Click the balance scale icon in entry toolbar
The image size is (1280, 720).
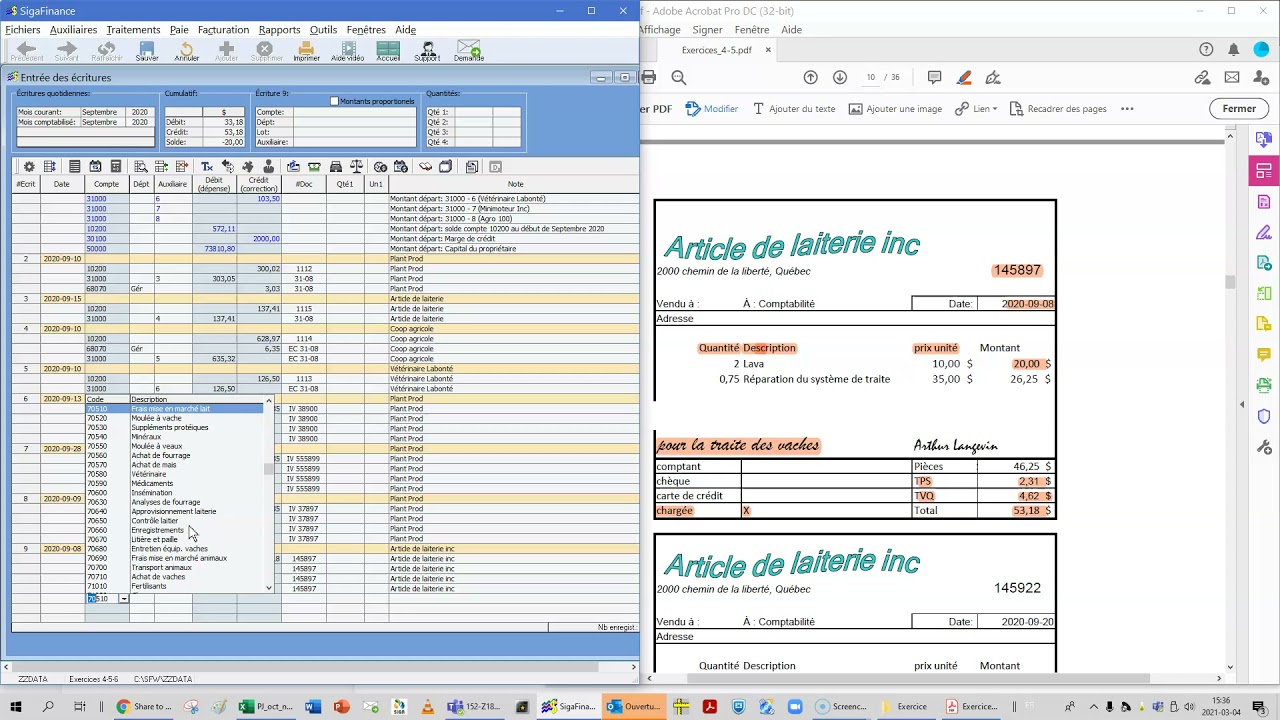[x=354, y=167]
